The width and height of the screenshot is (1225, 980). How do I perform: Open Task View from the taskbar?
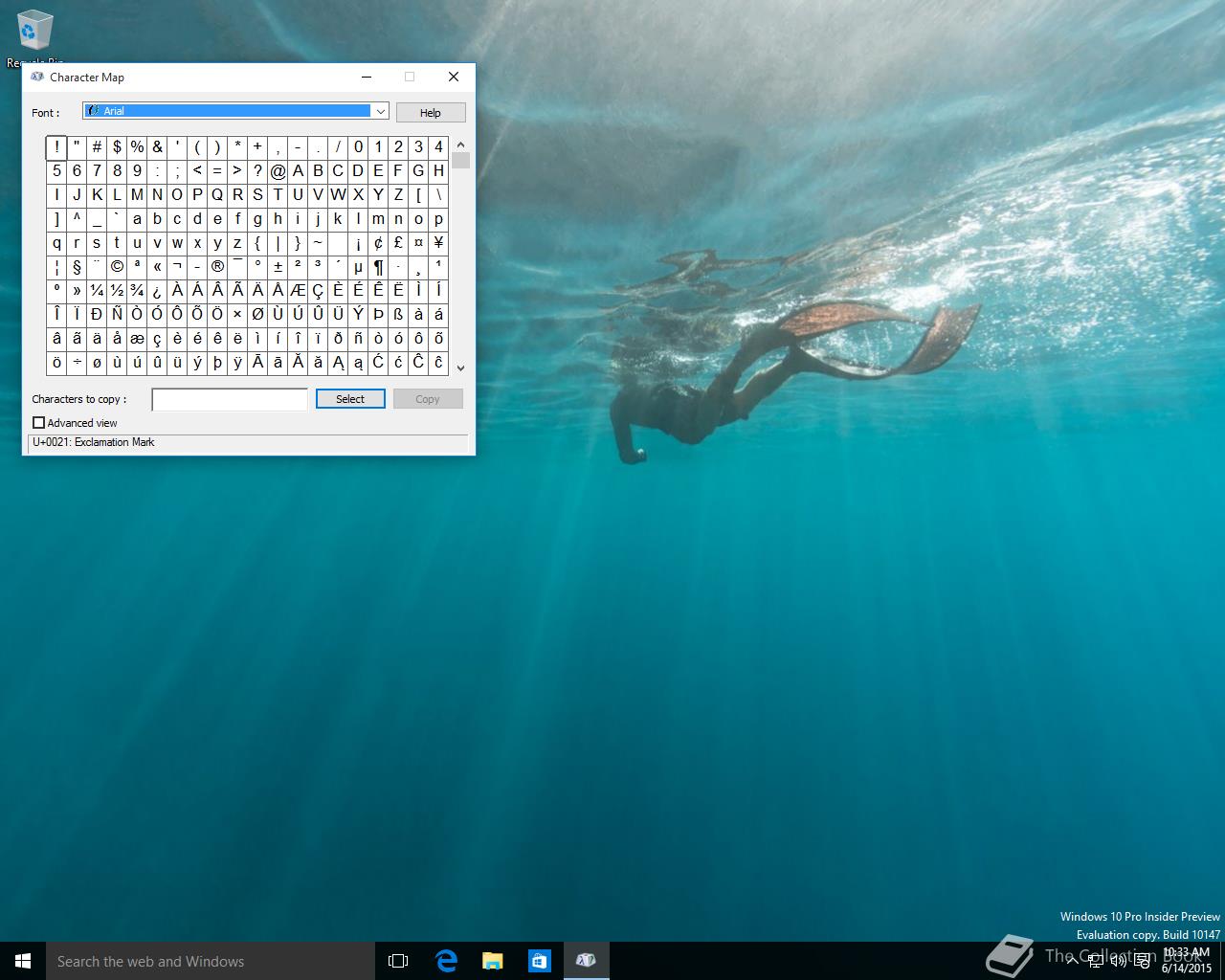(x=398, y=961)
